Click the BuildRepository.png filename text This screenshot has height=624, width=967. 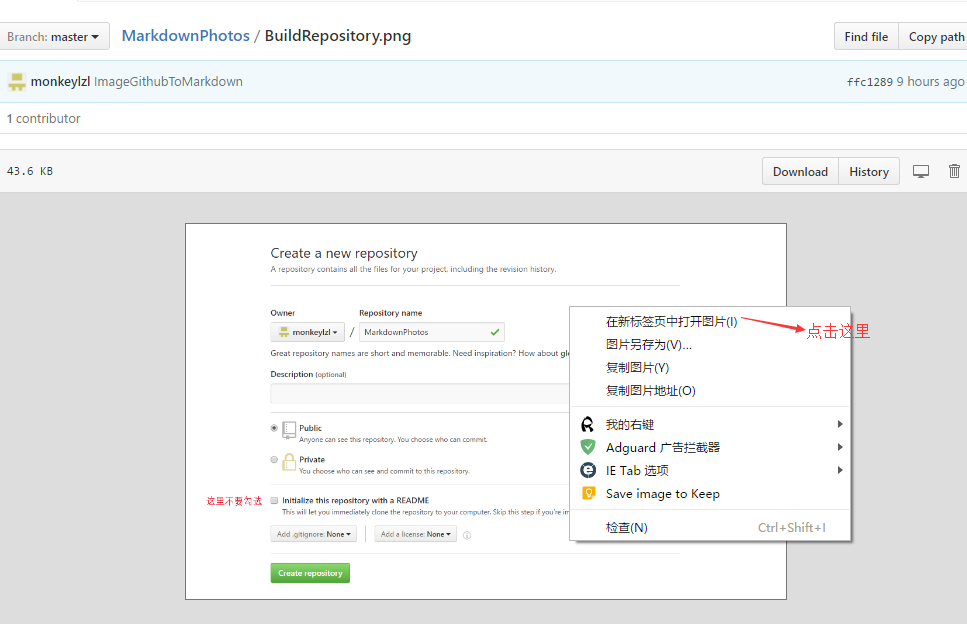point(337,36)
